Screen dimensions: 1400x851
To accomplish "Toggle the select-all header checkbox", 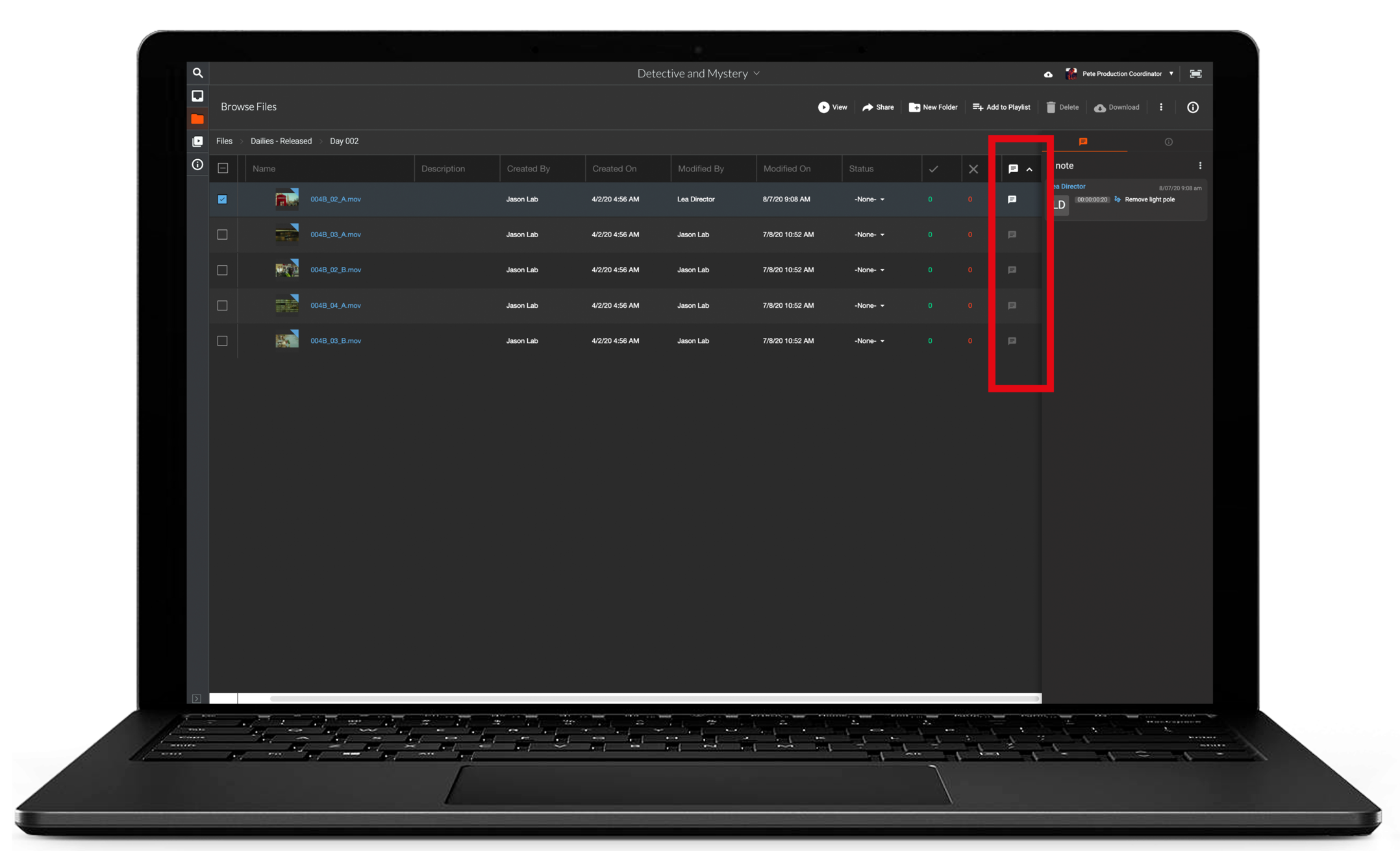I will click(x=223, y=168).
